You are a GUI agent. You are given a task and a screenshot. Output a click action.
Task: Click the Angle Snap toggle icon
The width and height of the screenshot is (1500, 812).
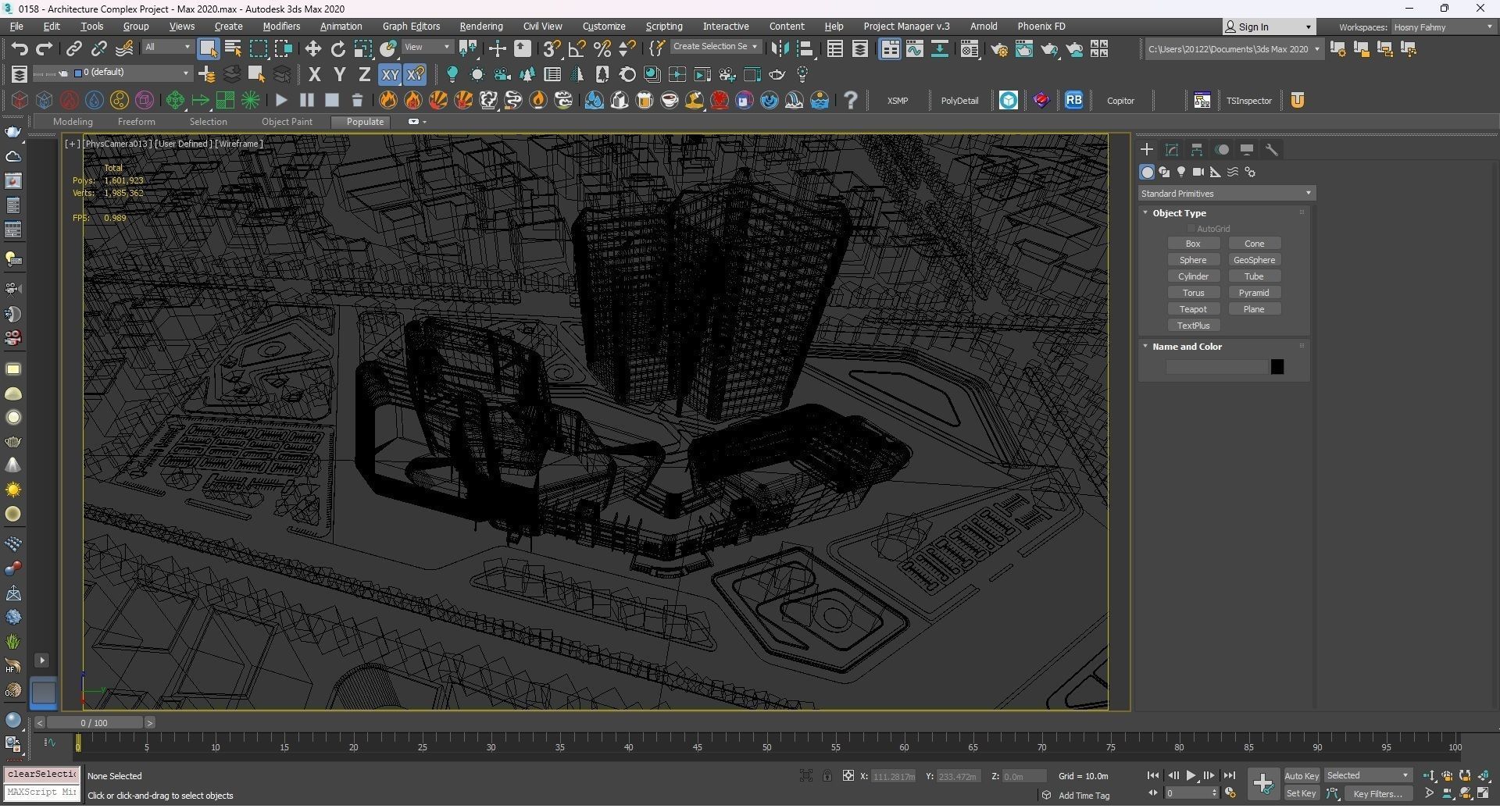coord(577,49)
